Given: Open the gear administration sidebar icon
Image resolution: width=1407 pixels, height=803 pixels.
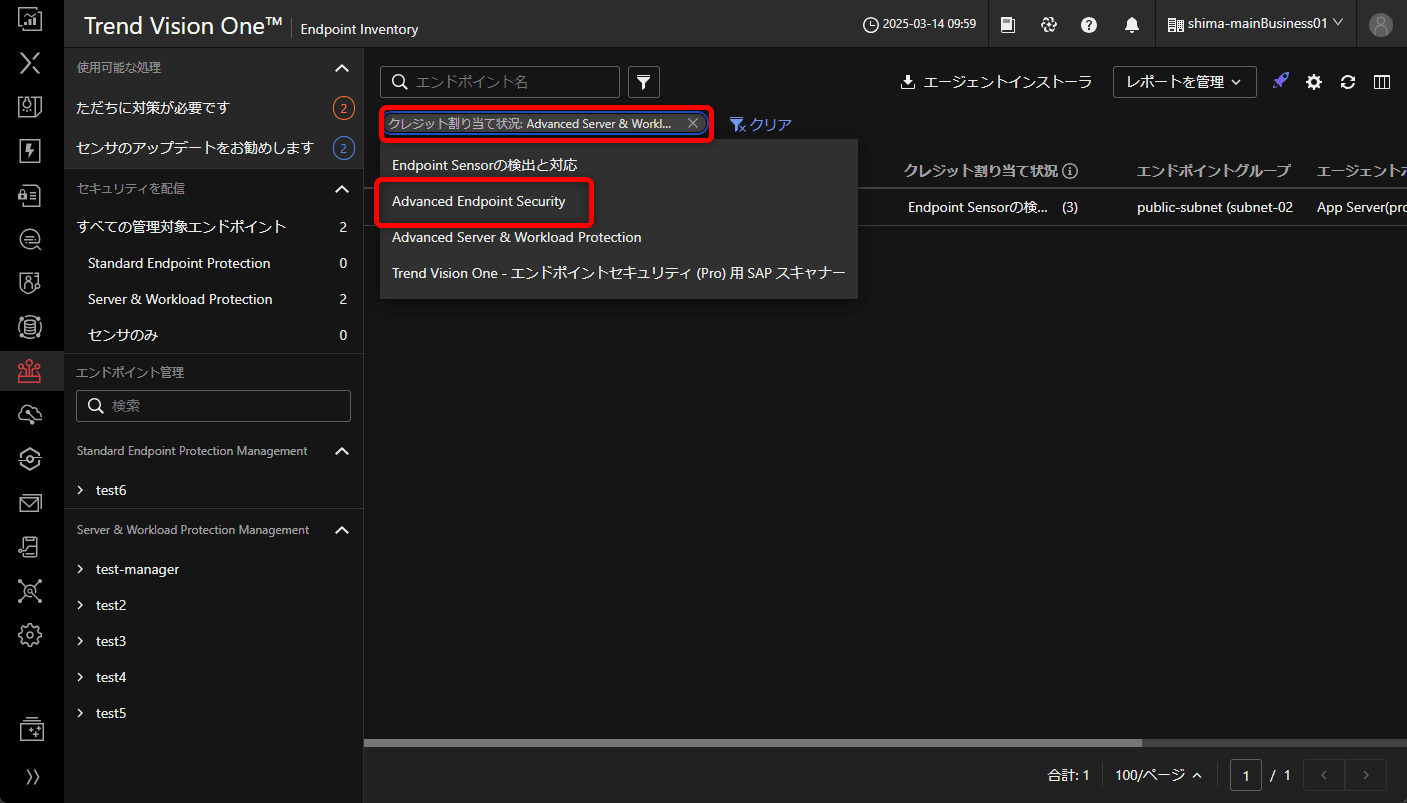Looking at the screenshot, I should (31, 635).
